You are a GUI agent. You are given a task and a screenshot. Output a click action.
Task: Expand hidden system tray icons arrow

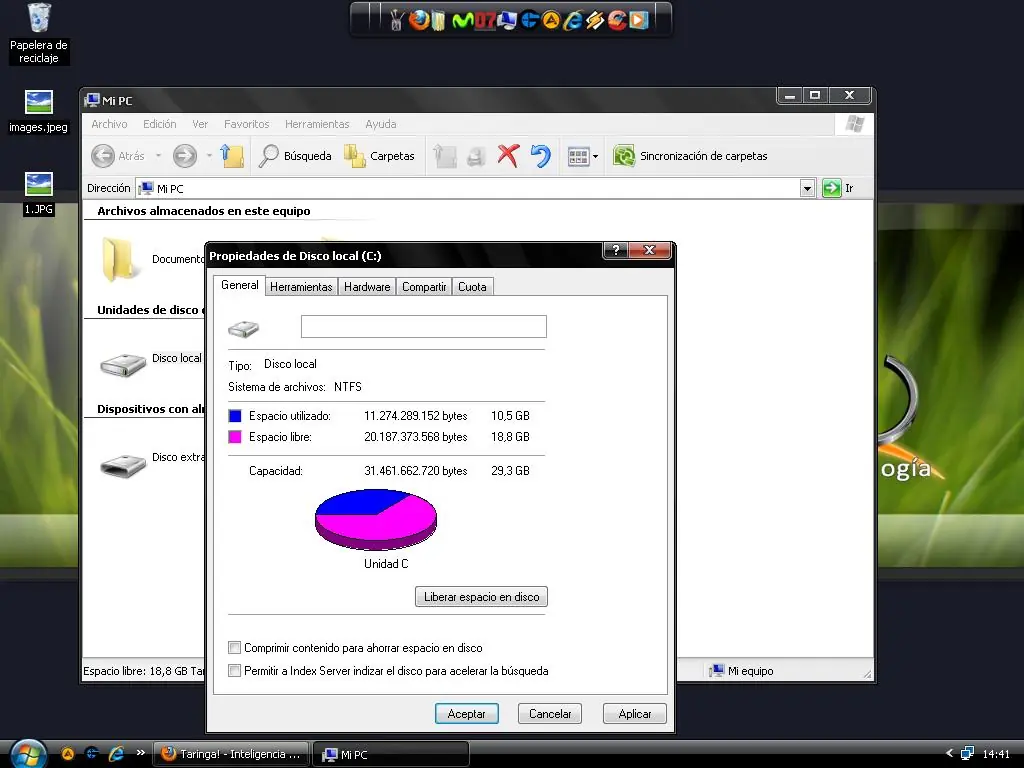950,753
